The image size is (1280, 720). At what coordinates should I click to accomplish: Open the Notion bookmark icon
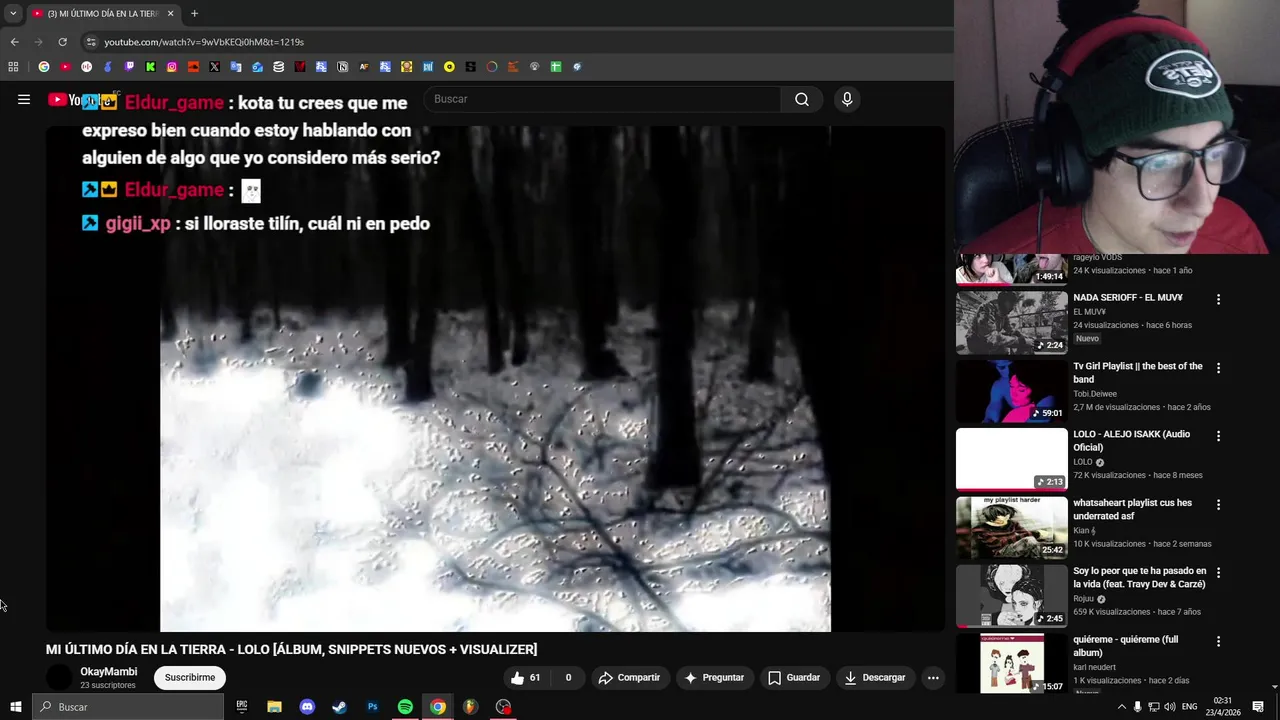342,67
